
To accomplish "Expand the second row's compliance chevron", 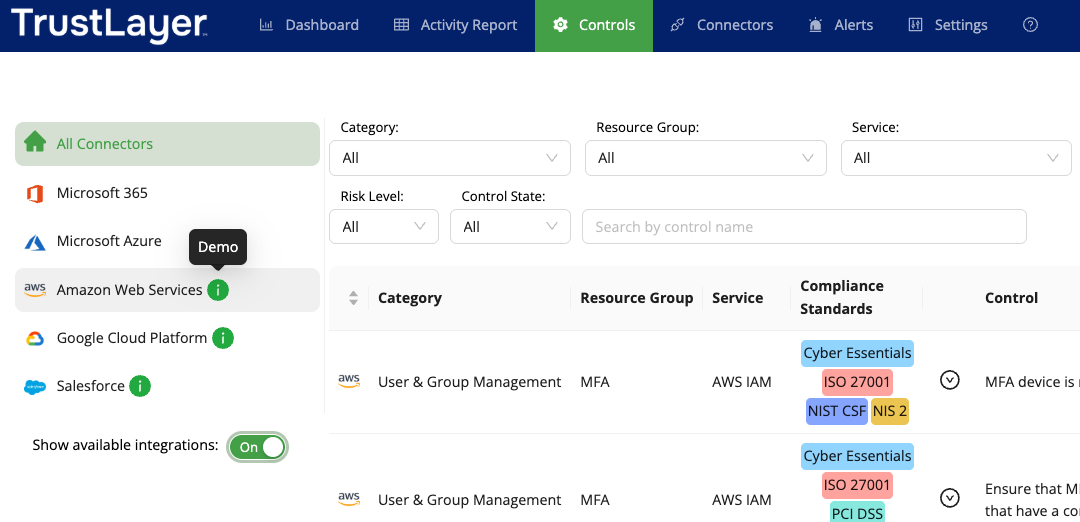I will pos(950,498).
